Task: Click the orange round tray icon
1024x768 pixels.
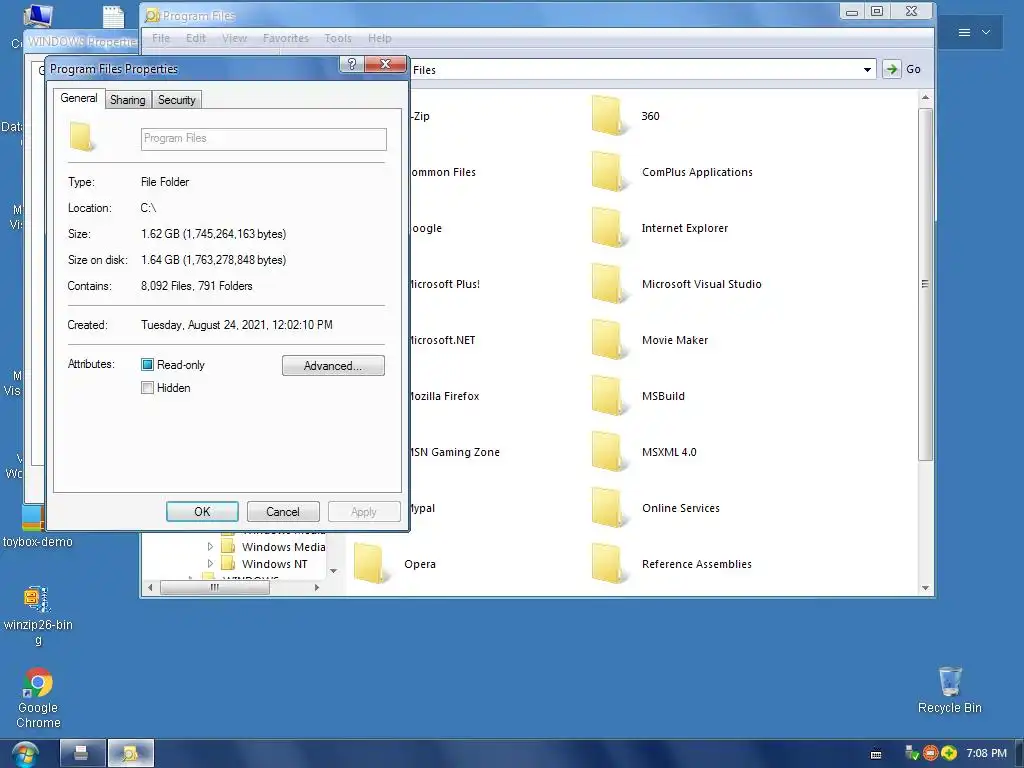Action: (x=931, y=753)
